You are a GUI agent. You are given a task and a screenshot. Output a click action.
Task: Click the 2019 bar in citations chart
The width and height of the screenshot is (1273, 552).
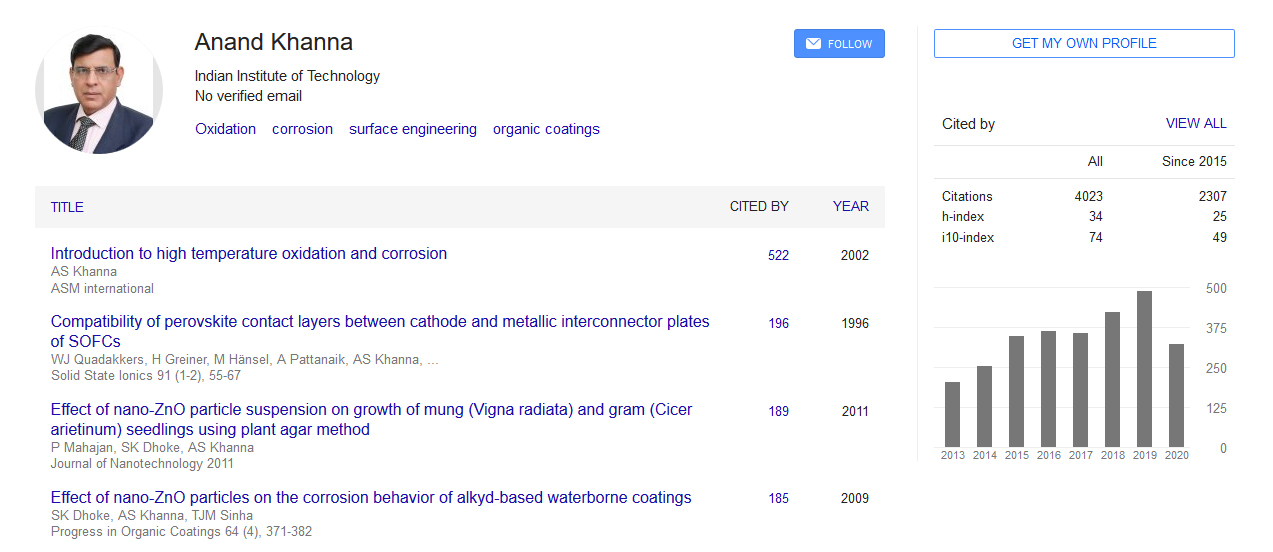click(x=1144, y=369)
